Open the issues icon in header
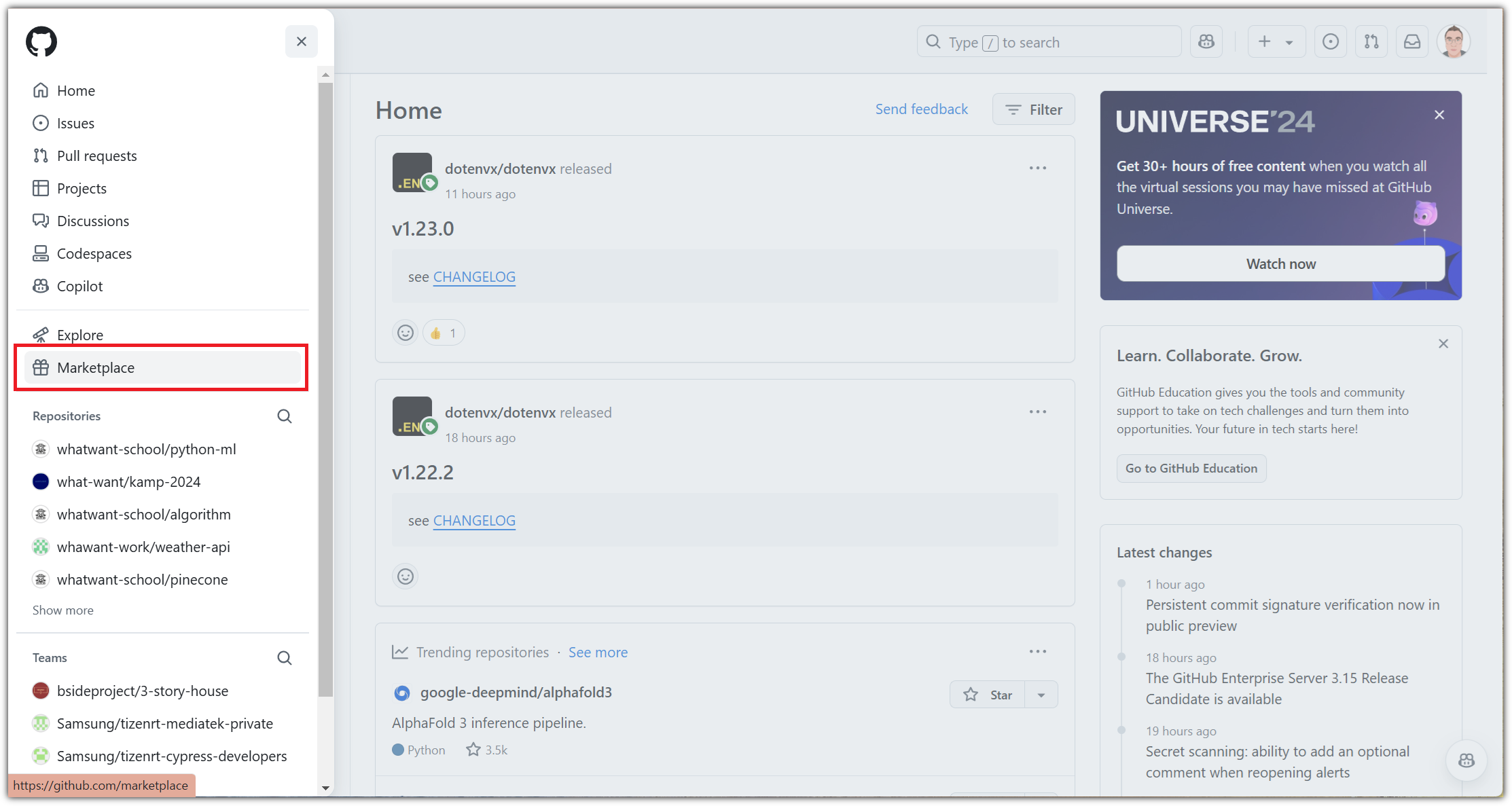Image resolution: width=1512 pixels, height=806 pixels. 1331,41
